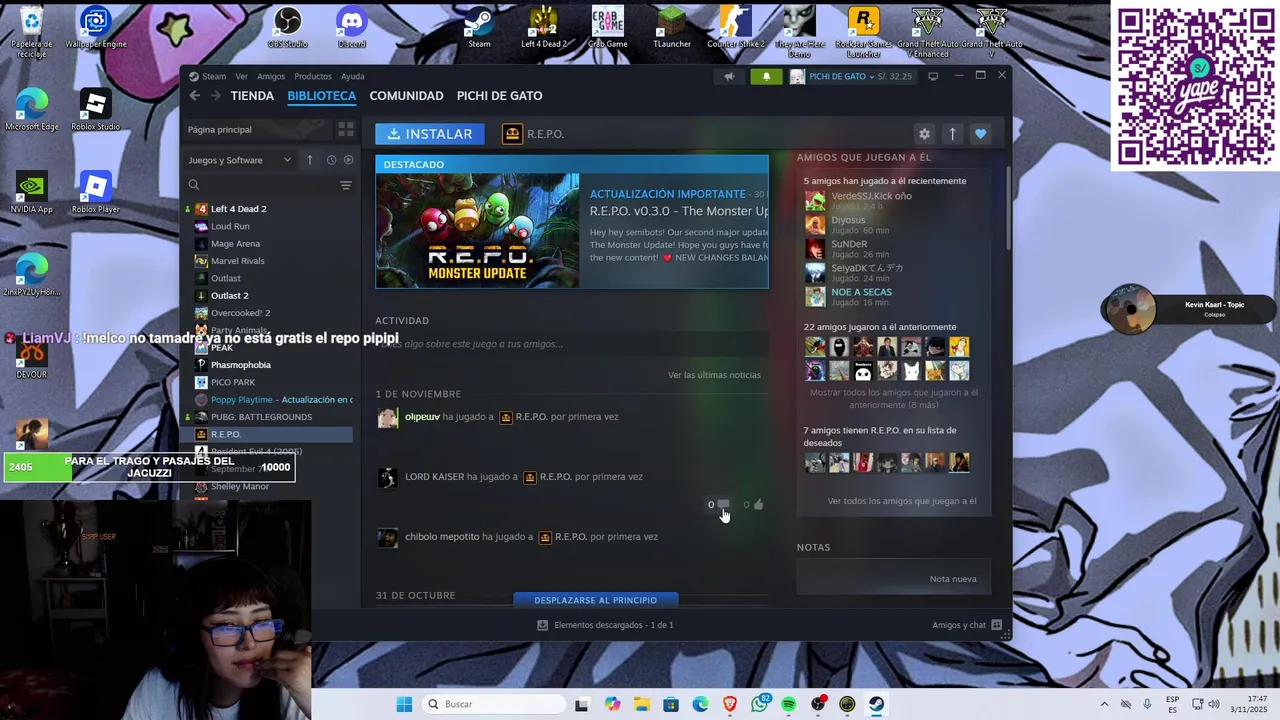Open the green notifications bell
This screenshot has width=1280, height=720.
pyautogui.click(x=766, y=77)
